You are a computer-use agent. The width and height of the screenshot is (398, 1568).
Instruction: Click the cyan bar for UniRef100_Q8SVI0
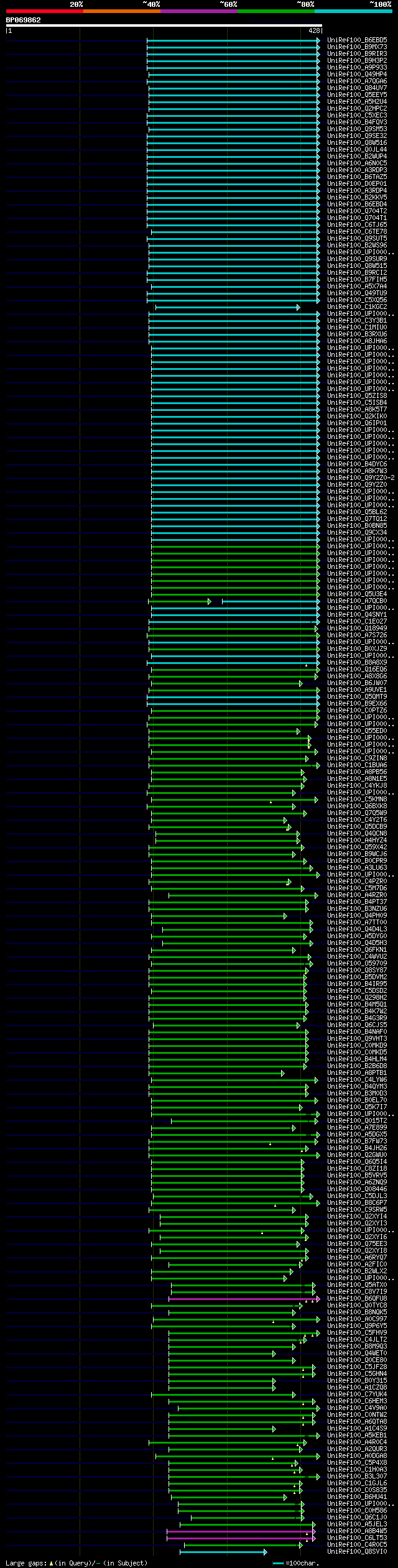223,1552
